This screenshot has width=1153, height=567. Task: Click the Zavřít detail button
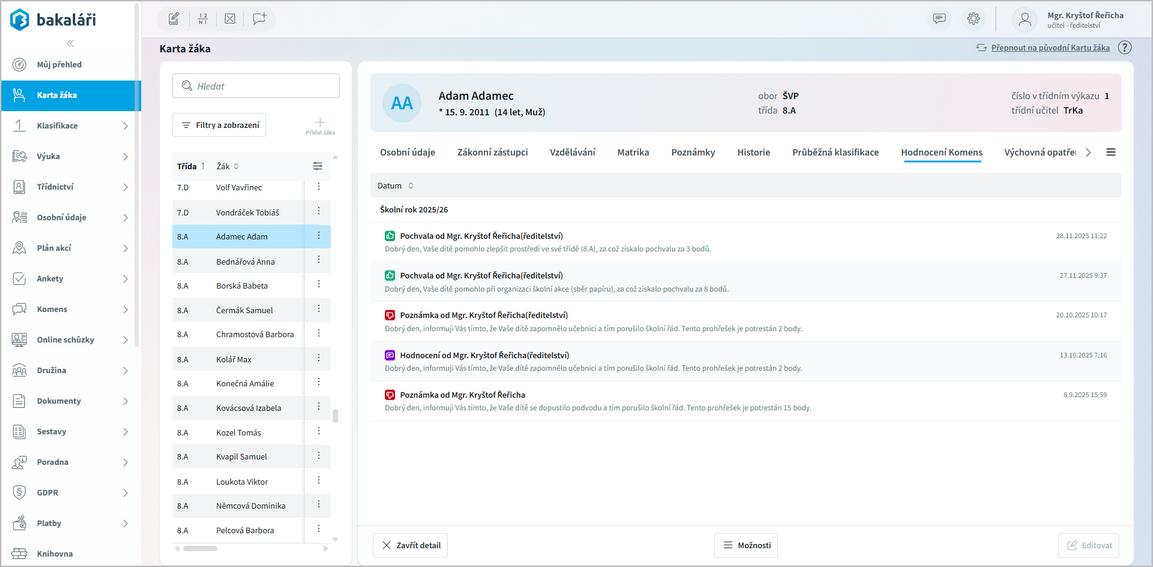tap(410, 545)
